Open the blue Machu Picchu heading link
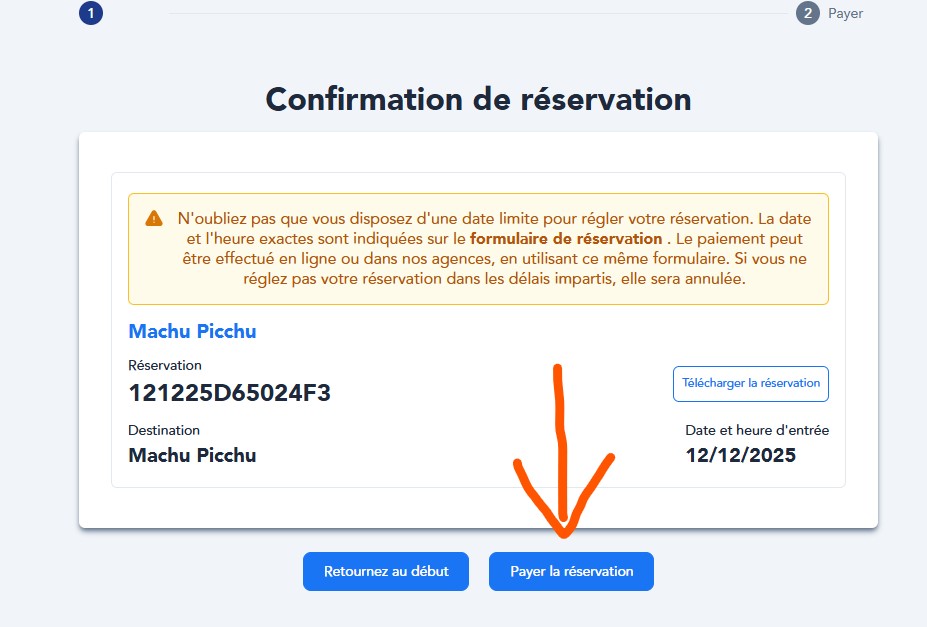The image size is (927, 627). [192, 331]
